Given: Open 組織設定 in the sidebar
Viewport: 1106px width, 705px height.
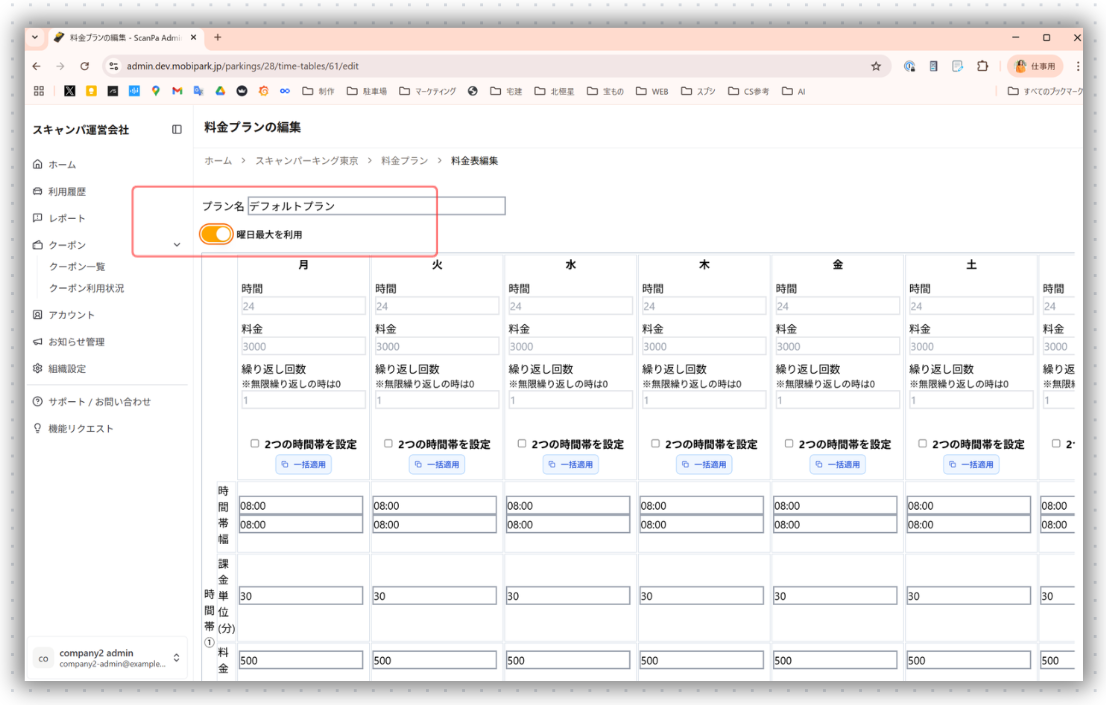Looking at the screenshot, I should (67, 369).
